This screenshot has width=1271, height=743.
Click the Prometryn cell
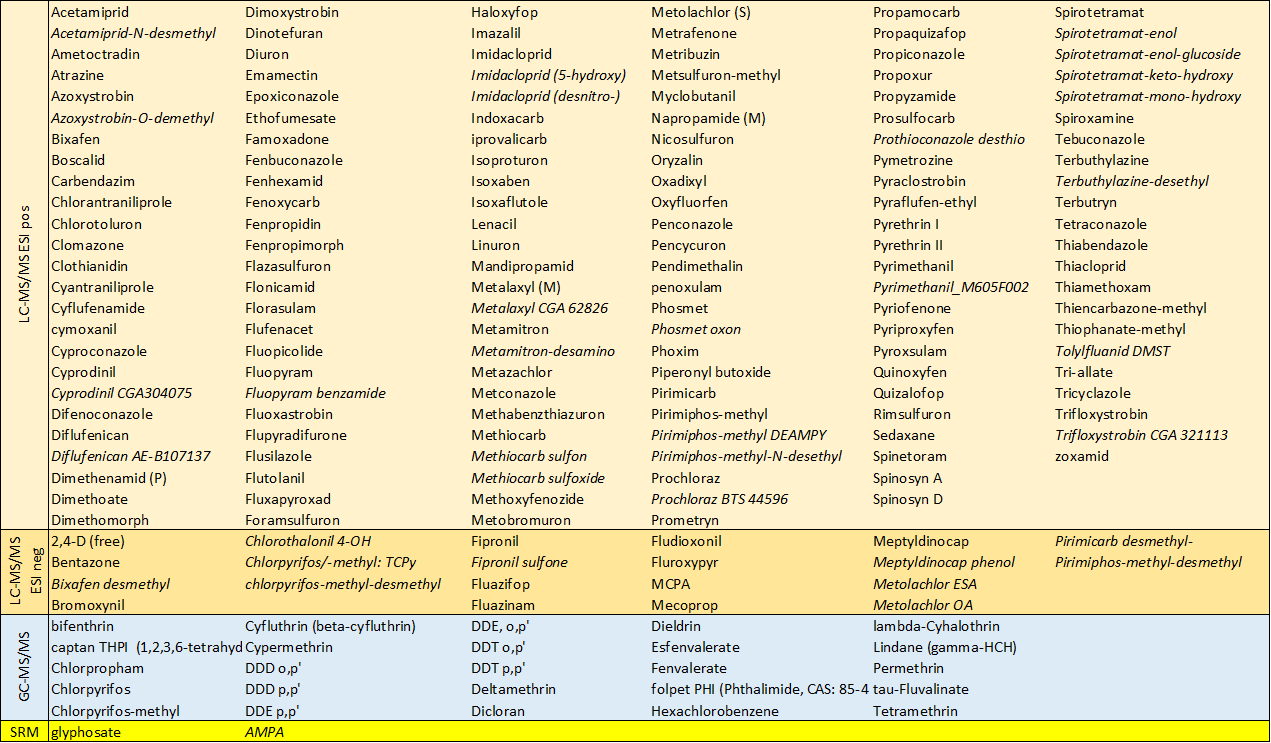(x=685, y=520)
